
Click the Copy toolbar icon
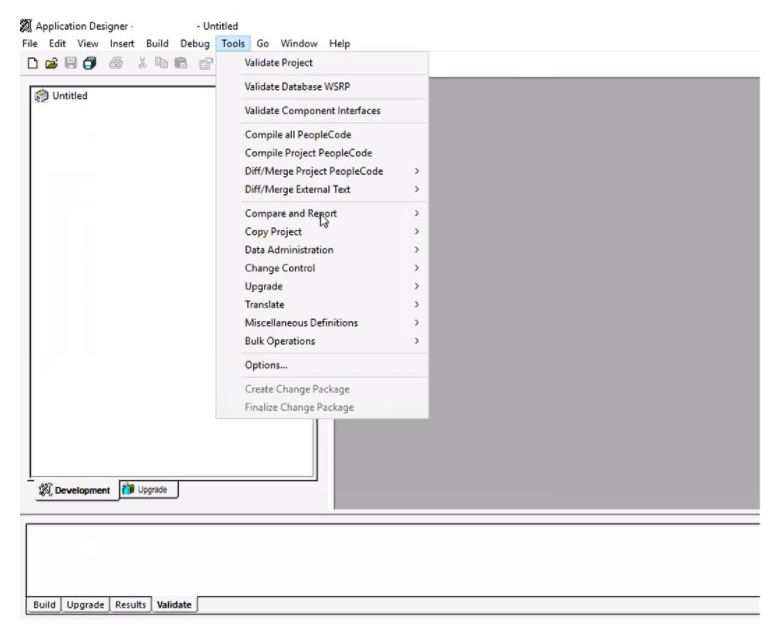point(161,63)
